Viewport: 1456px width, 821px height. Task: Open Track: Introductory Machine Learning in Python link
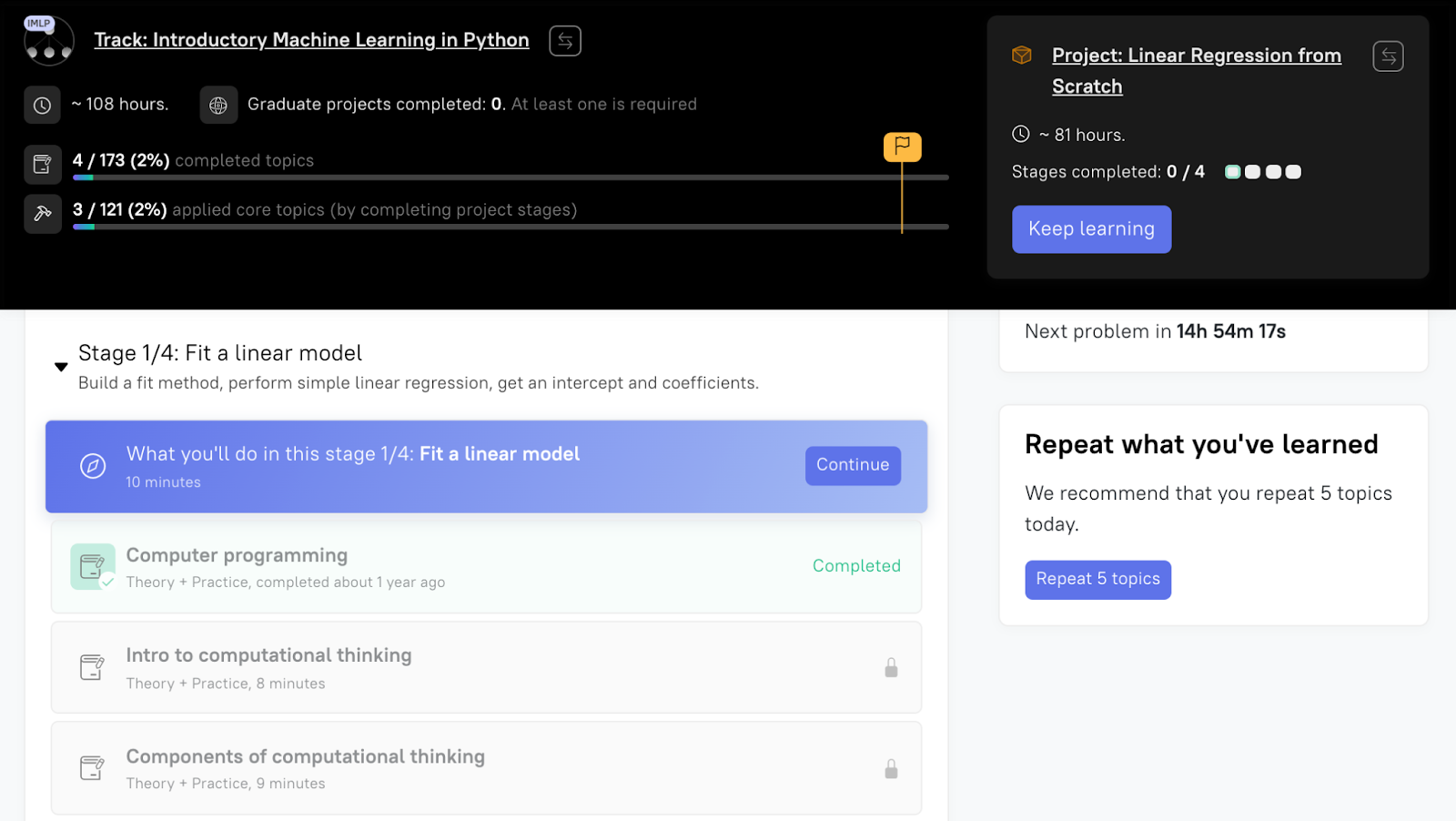tap(311, 40)
